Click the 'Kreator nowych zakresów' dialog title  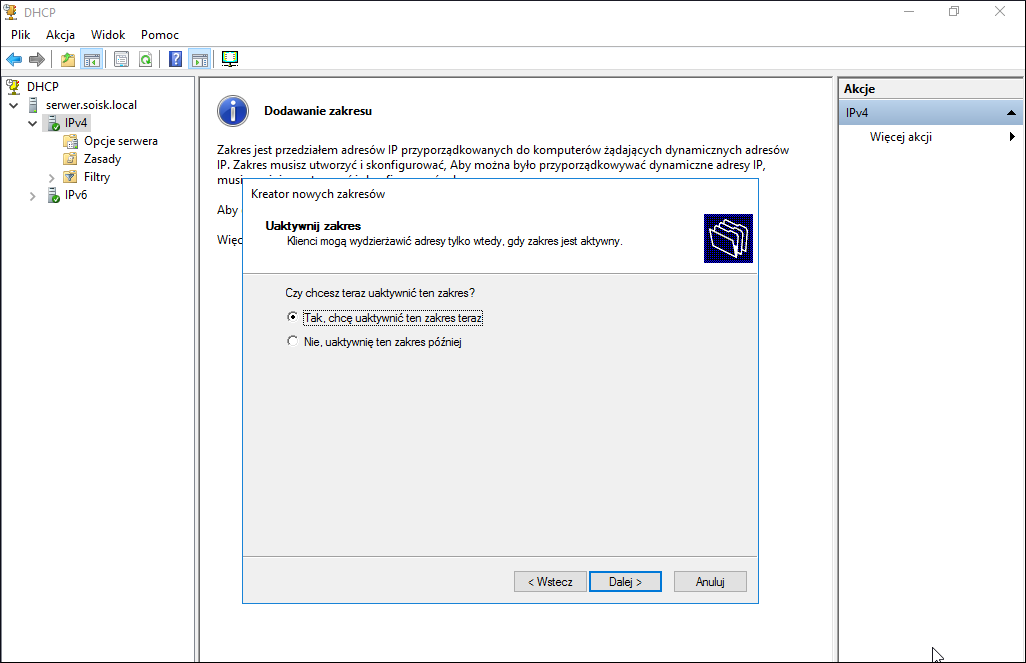click(318, 194)
